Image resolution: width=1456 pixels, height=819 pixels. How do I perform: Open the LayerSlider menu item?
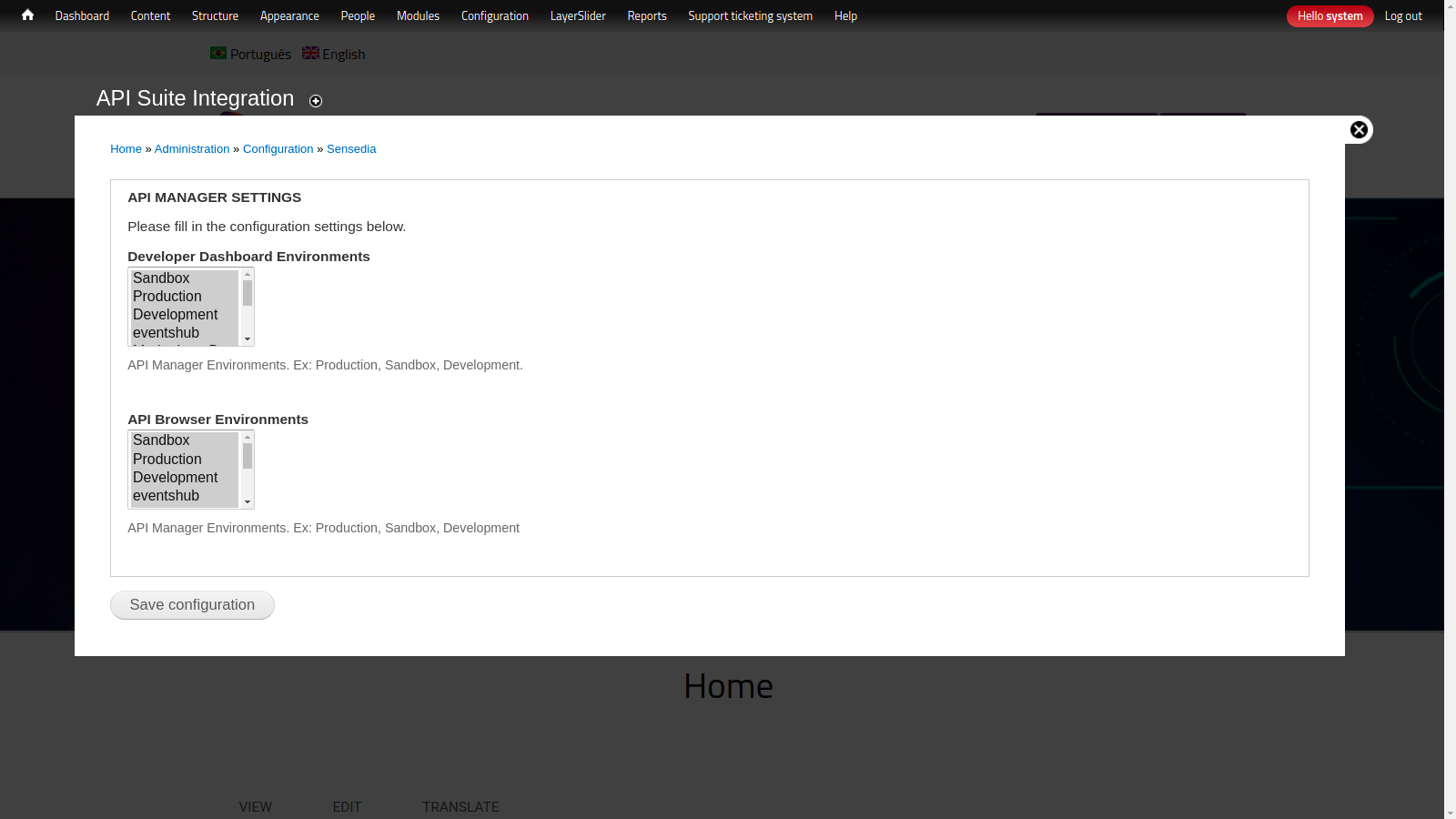point(578,15)
